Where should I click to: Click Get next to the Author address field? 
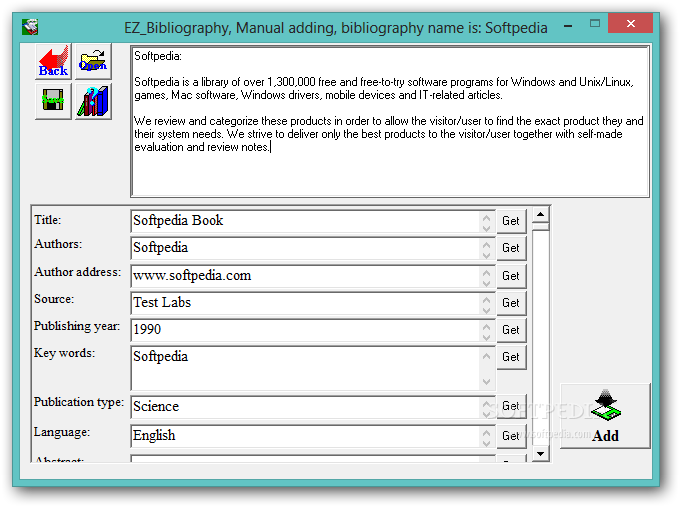(511, 276)
